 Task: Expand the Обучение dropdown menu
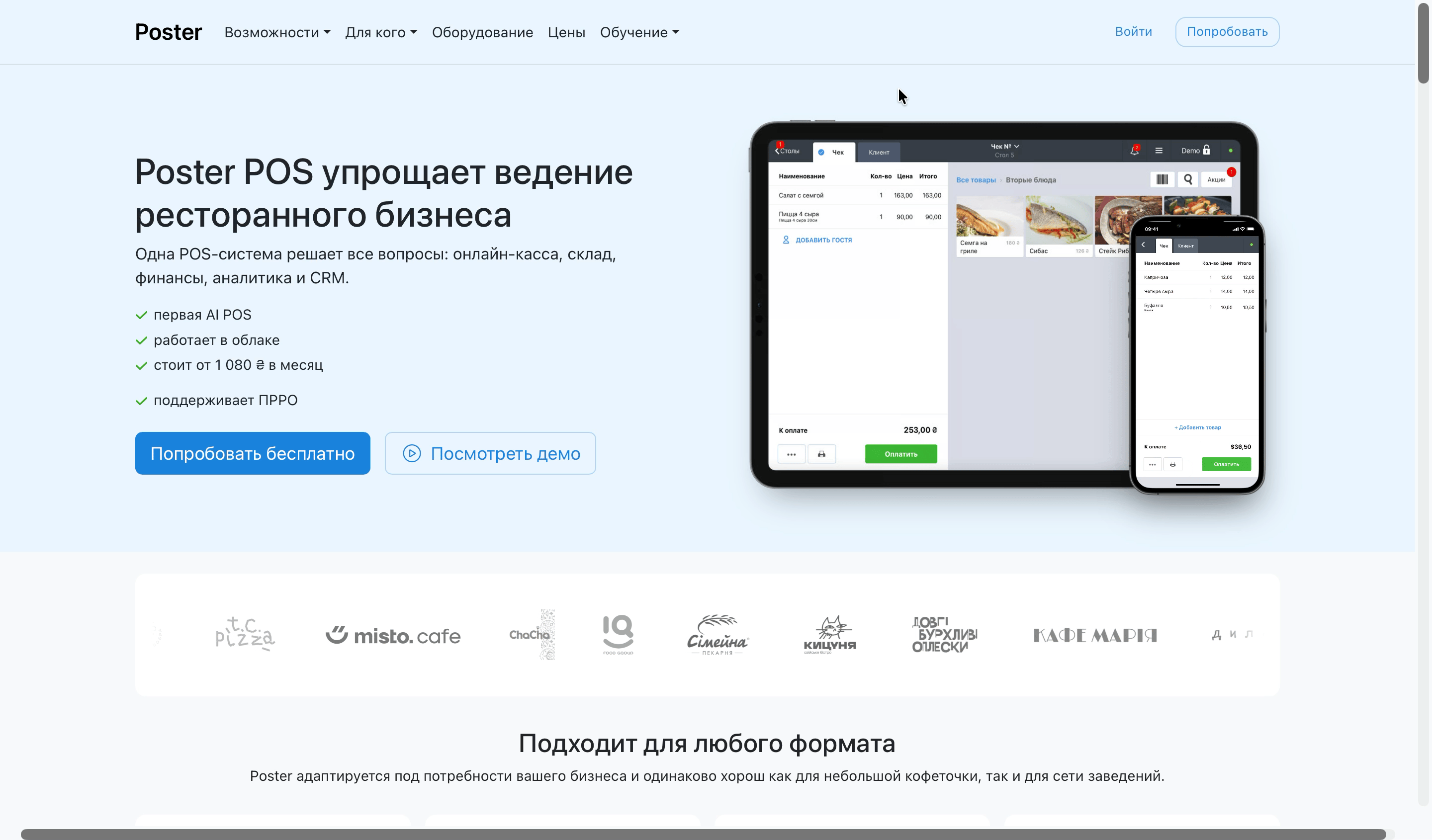coord(639,32)
